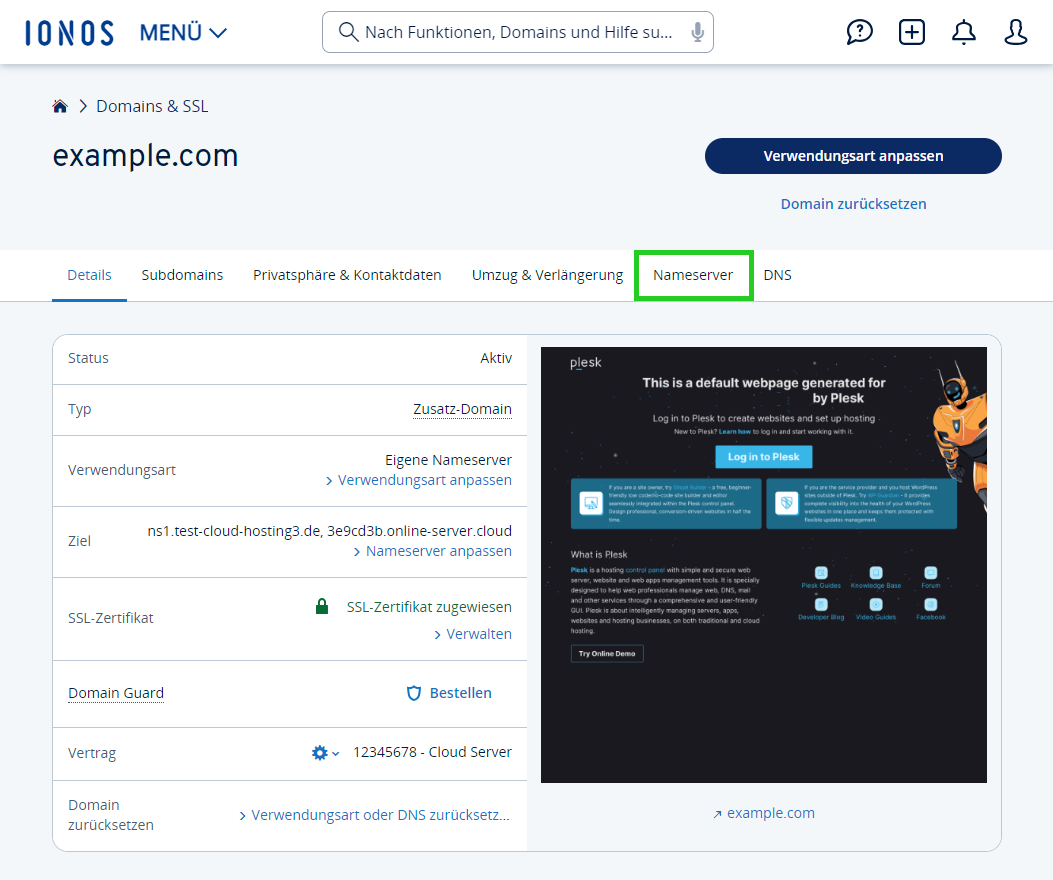The width and height of the screenshot is (1053, 880).
Task: Select the Details tab
Action: tap(89, 275)
